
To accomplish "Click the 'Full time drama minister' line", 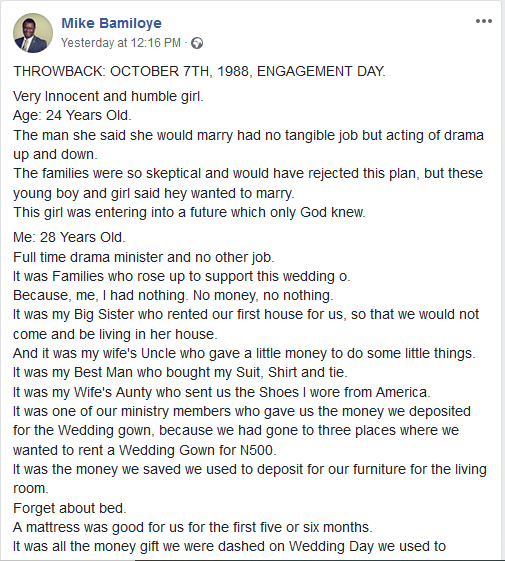I will pos(144,257).
